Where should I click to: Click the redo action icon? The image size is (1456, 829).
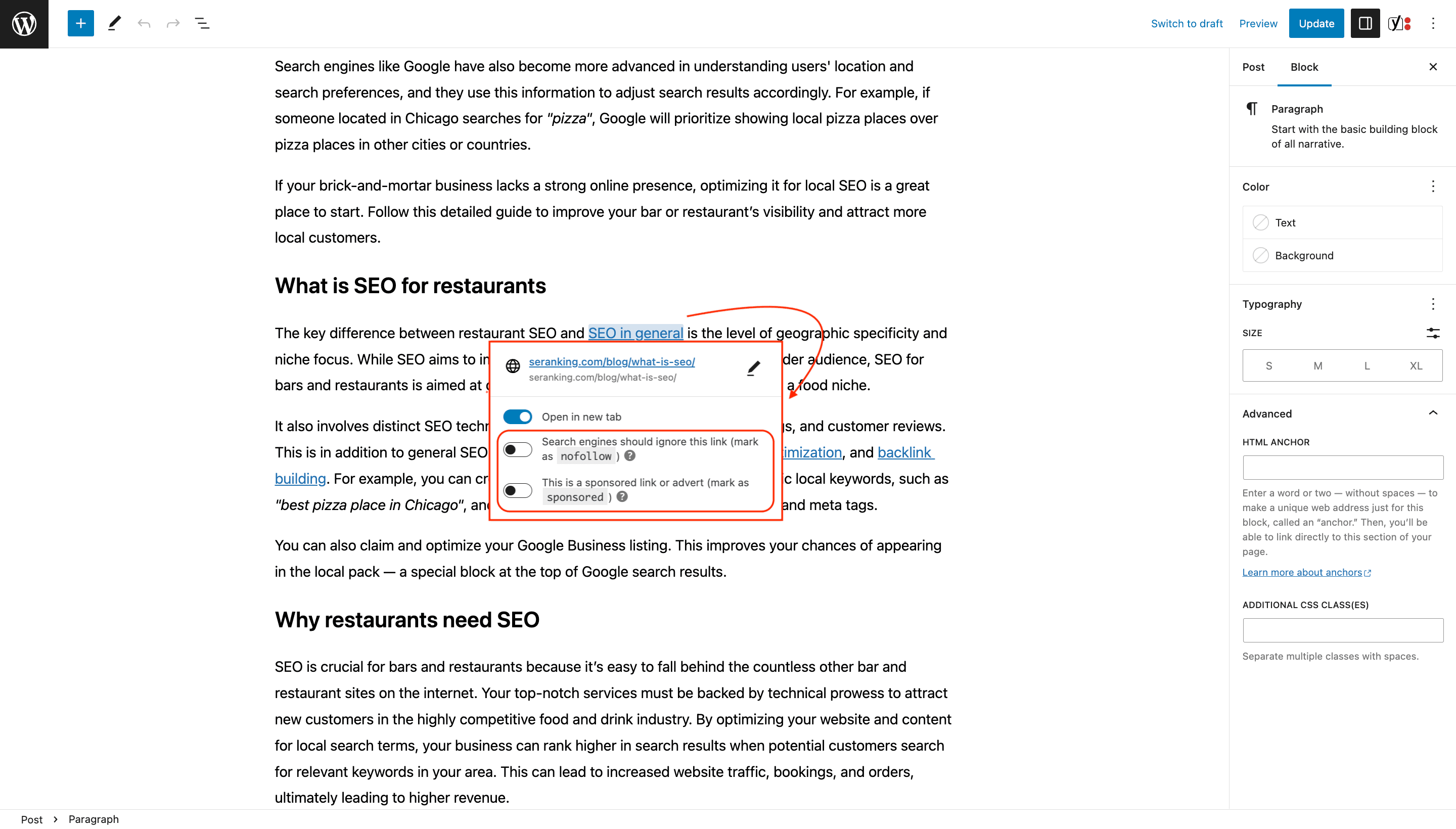click(x=173, y=23)
